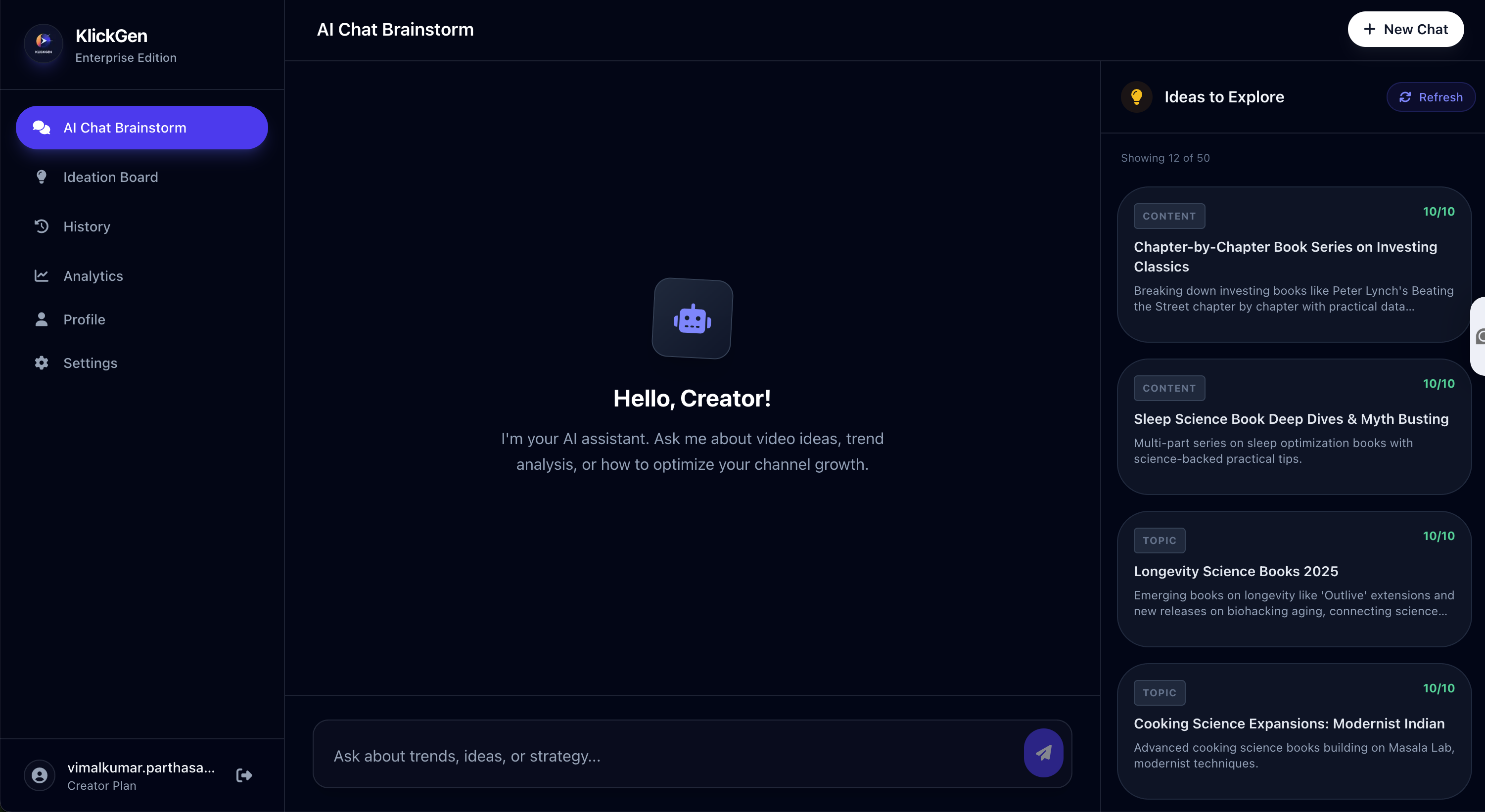1485x812 pixels.
Task: Open the Longevity Science Books 2025 card
Action: pos(1292,576)
